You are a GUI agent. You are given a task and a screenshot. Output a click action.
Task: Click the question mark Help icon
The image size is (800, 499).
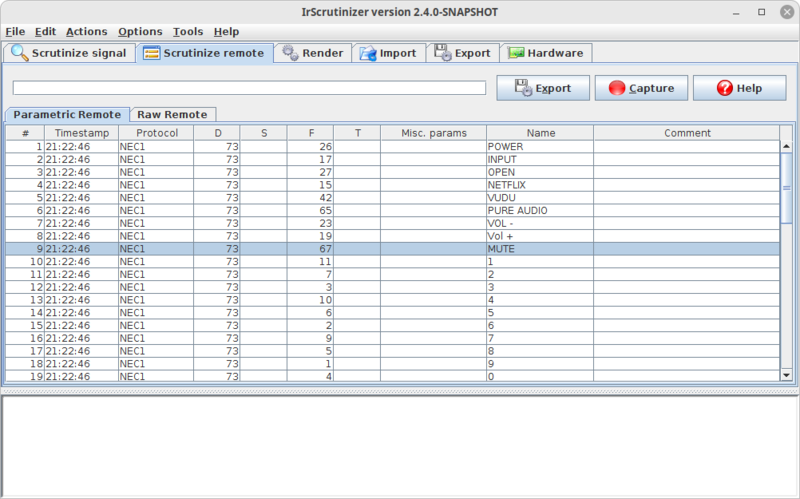pyautogui.click(x=725, y=88)
